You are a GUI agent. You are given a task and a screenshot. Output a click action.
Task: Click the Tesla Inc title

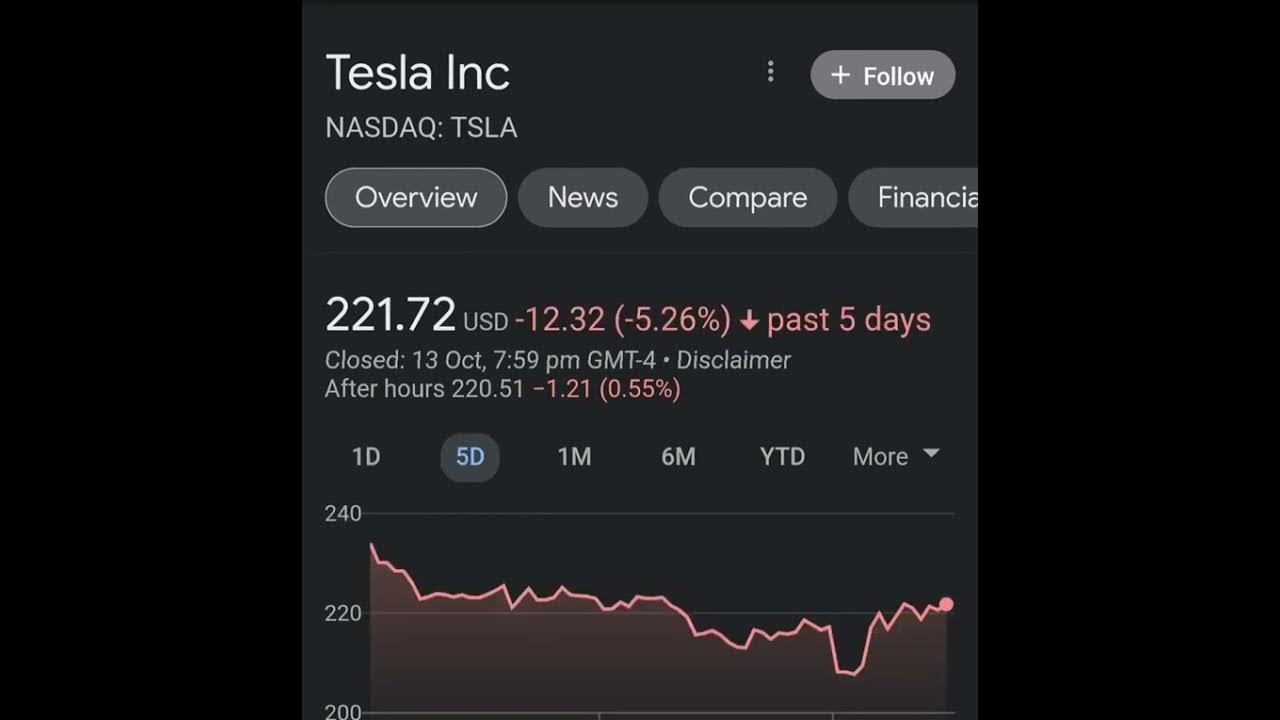[x=418, y=73]
